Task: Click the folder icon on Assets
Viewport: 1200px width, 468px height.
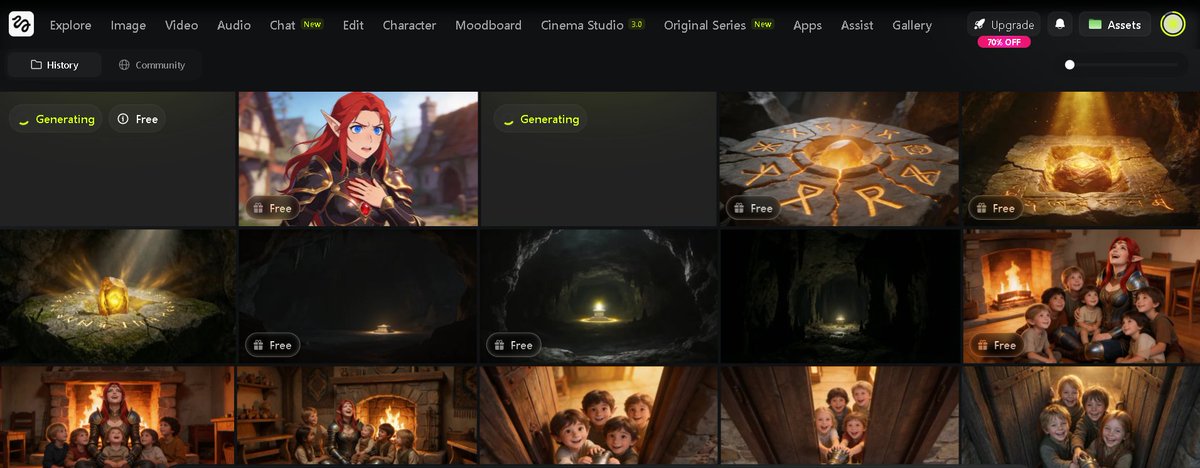Action: click(x=1095, y=25)
